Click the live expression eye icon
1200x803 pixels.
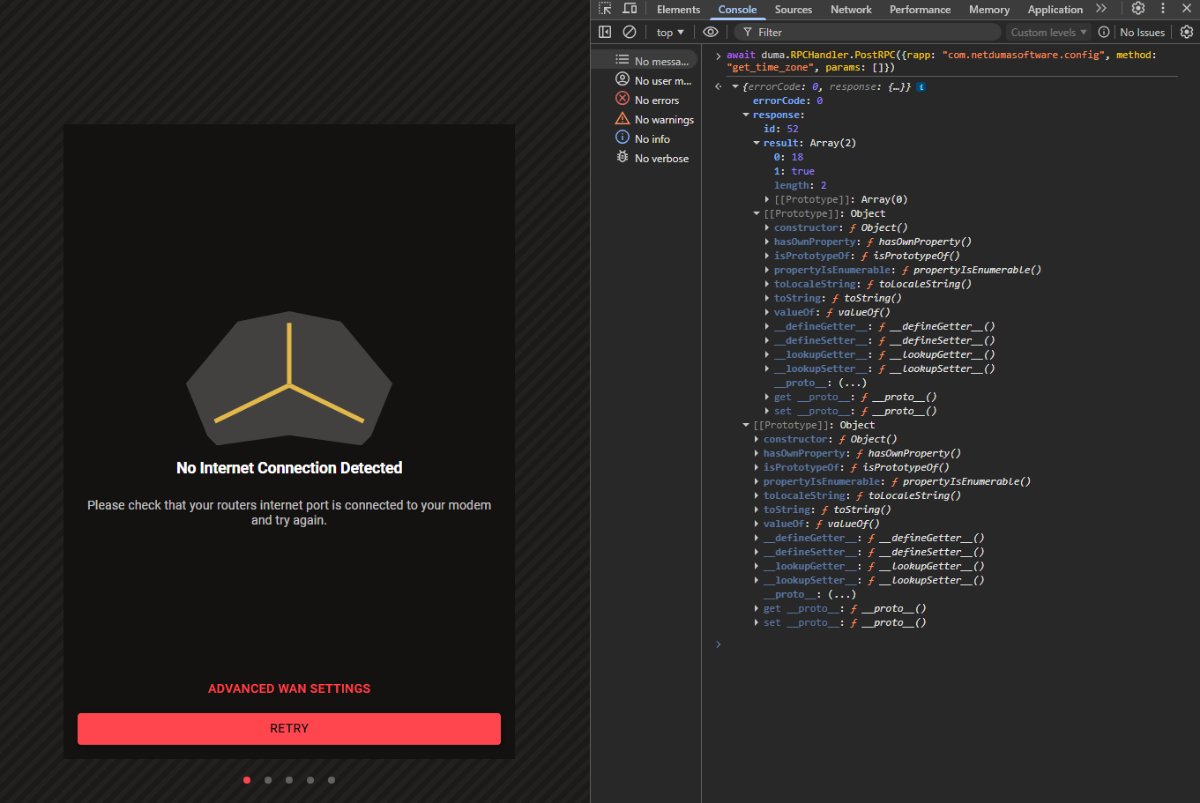pyautogui.click(x=710, y=32)
